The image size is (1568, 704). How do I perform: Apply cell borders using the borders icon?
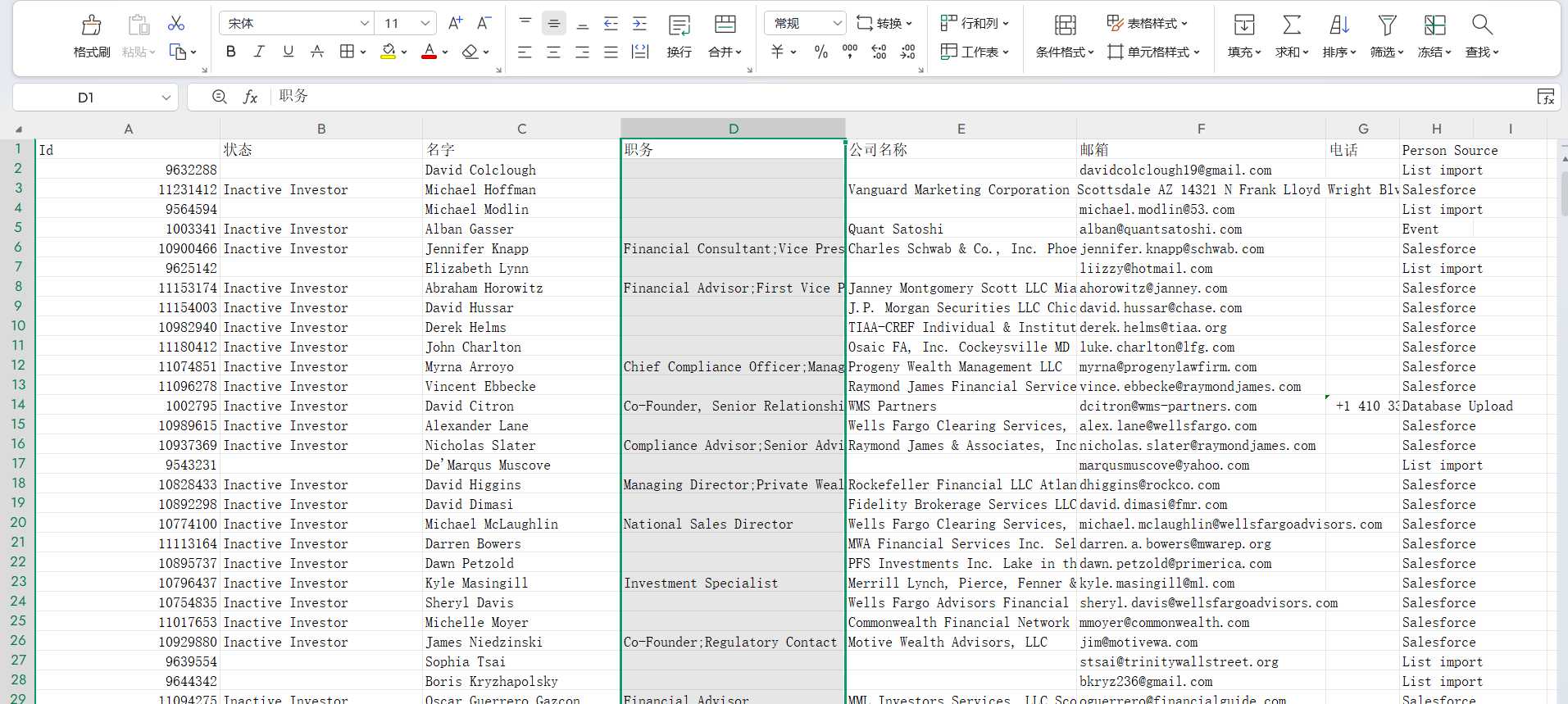(347, 52)
